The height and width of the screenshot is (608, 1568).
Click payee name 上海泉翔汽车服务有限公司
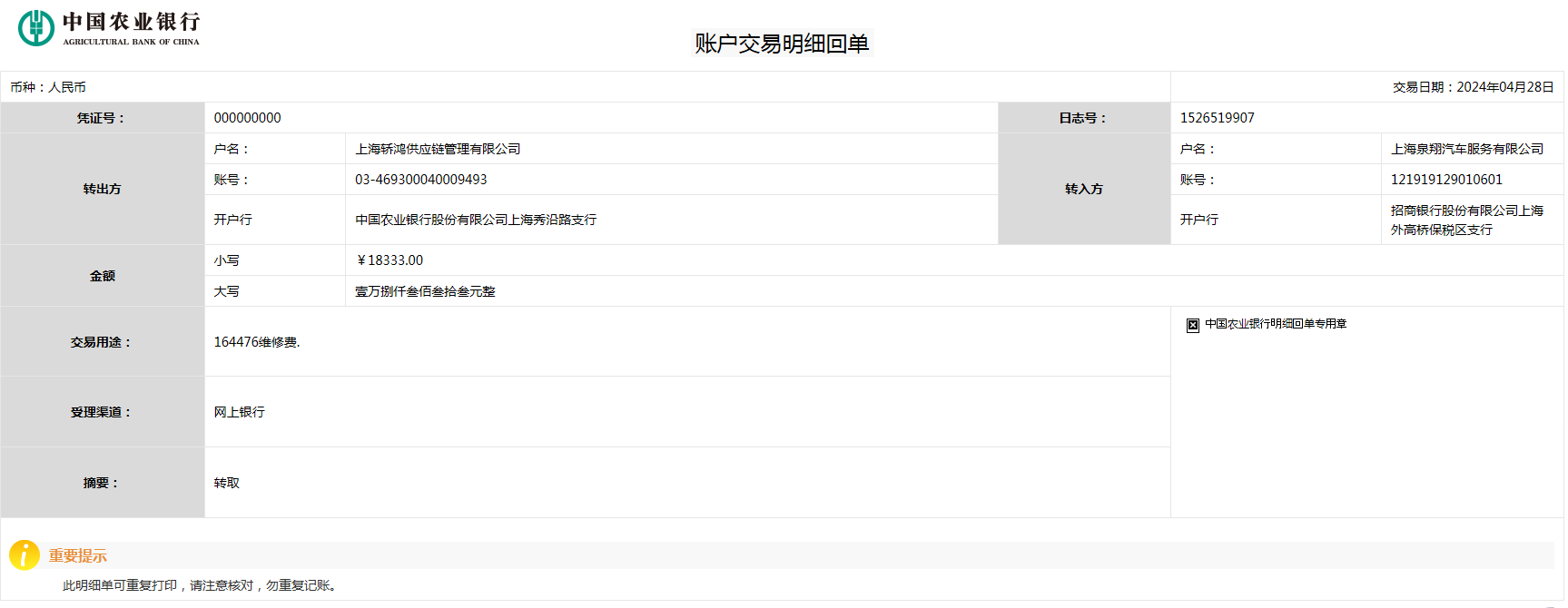pyautogui.click(x=1466, y=149)
